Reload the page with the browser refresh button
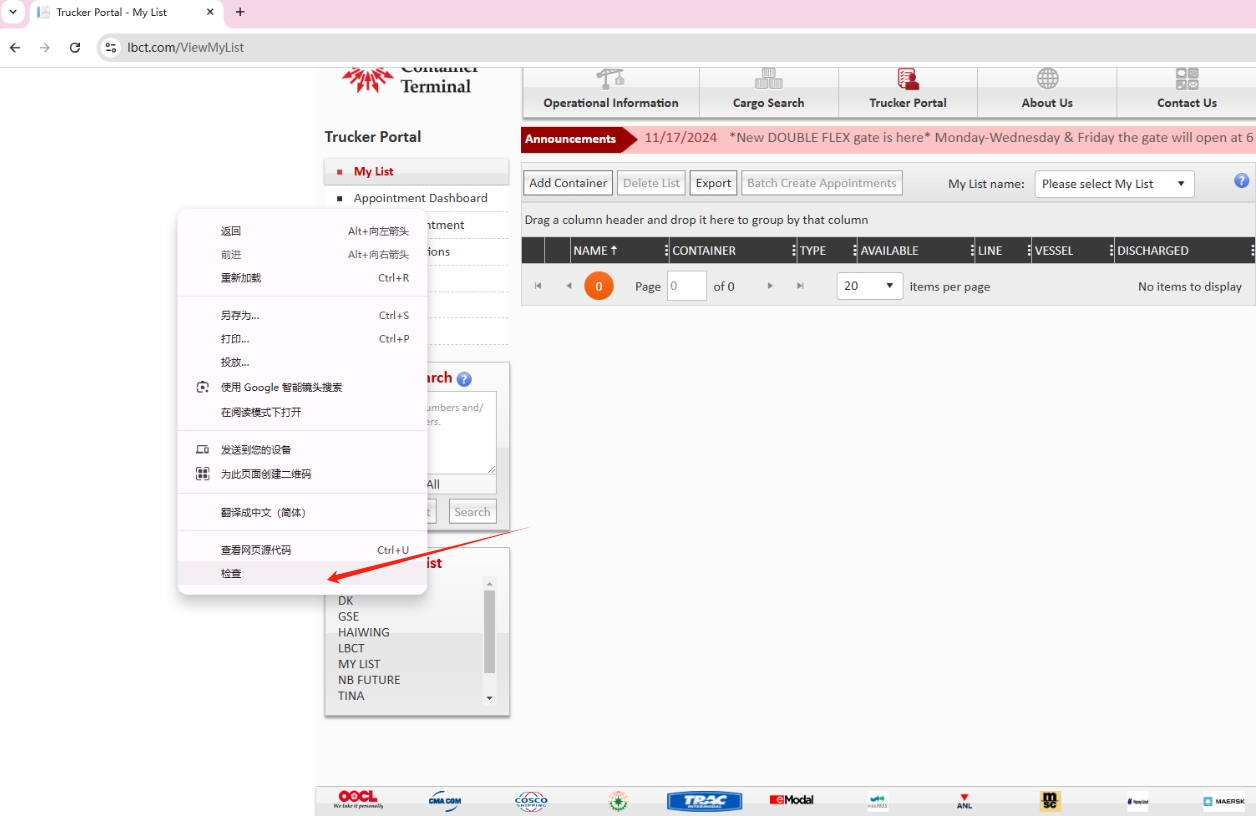The width and height of the screenshot is (1256, 816). pyautogui.click(x=74, y=47)
